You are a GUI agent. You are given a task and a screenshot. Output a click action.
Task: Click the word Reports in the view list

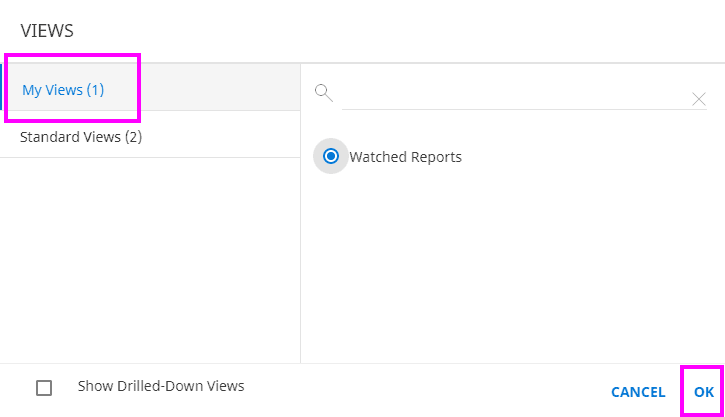click(436, 157)
